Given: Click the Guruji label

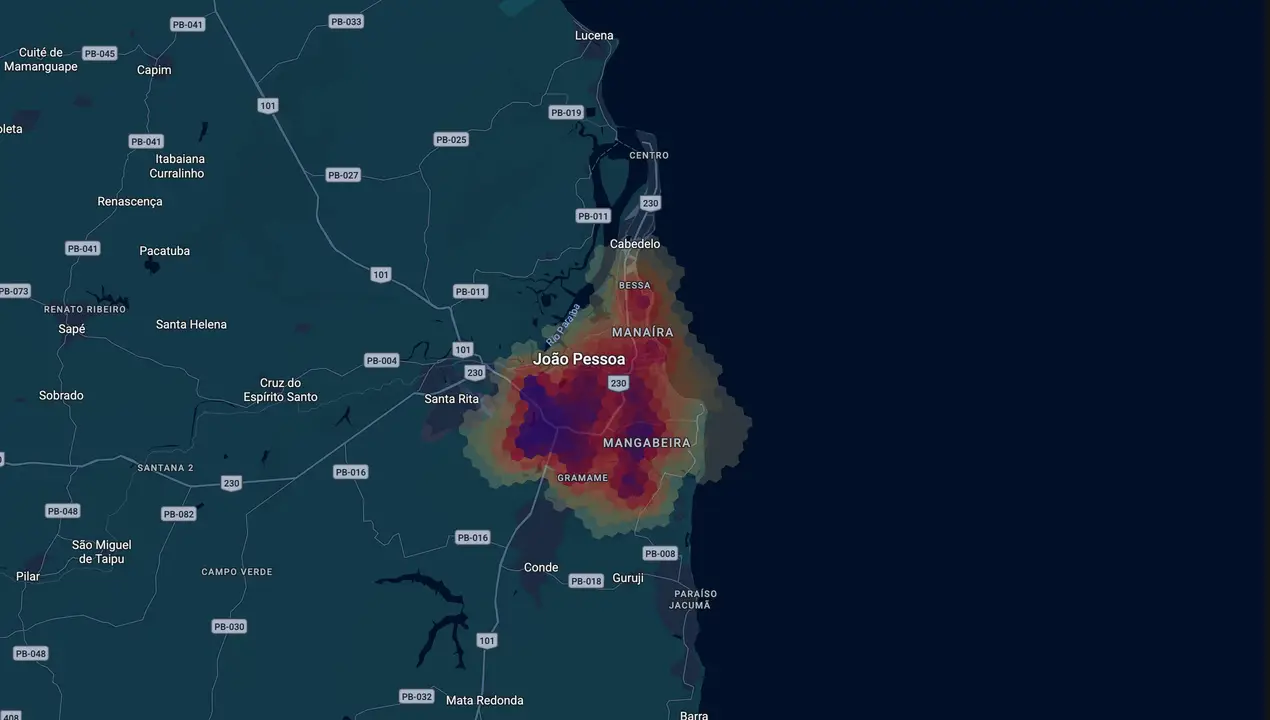Looking at the screenshot, I should pos(628,578).
